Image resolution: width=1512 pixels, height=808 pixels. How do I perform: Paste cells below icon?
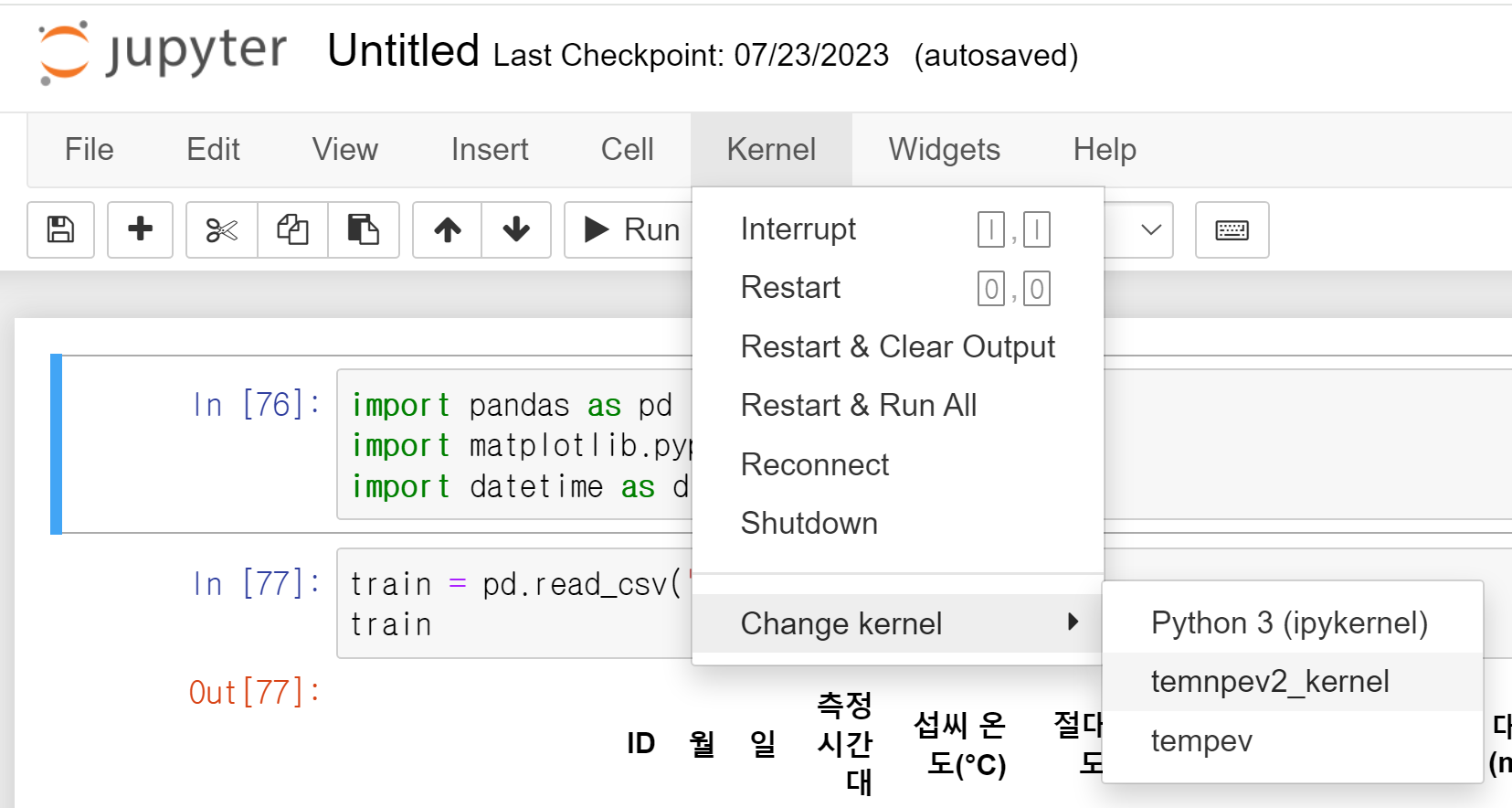(364, 229)
